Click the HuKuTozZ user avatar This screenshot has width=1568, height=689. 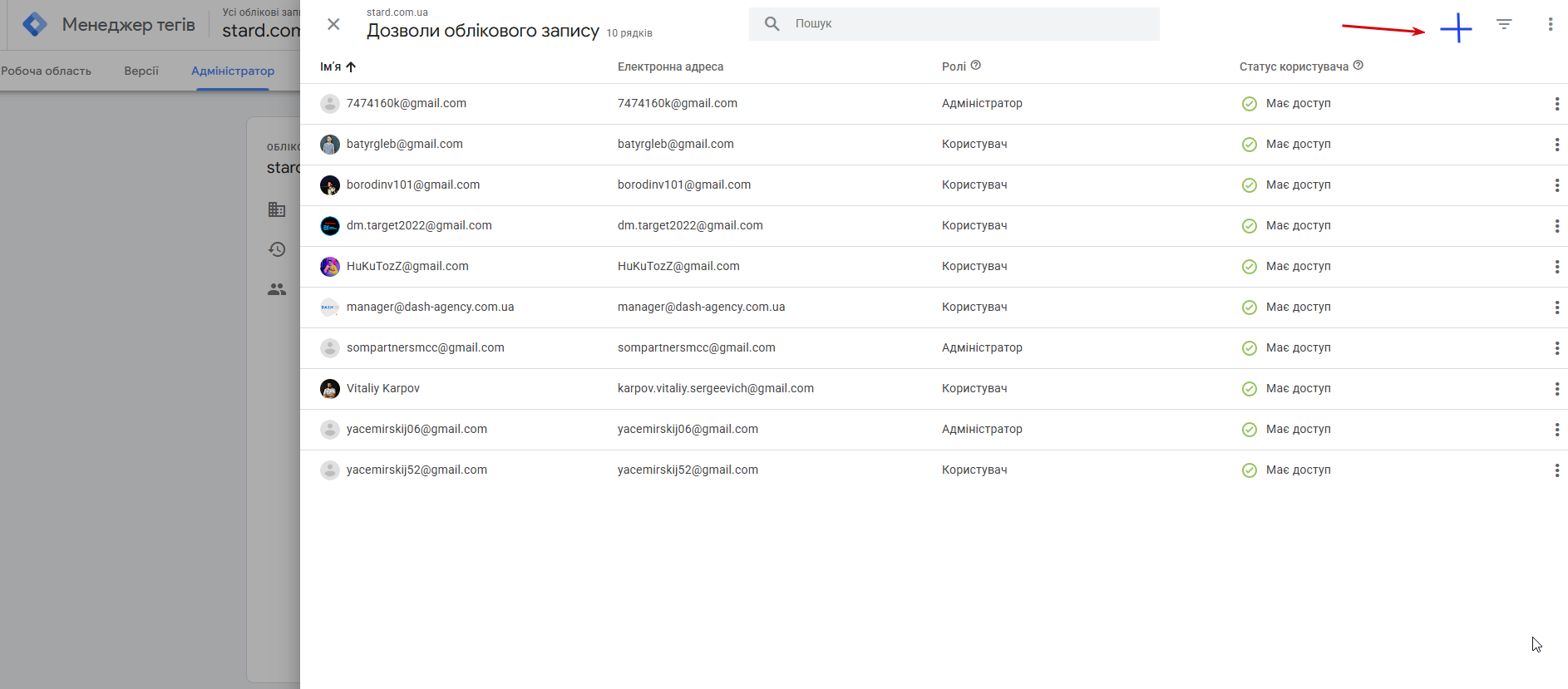(x=330, y=267)
